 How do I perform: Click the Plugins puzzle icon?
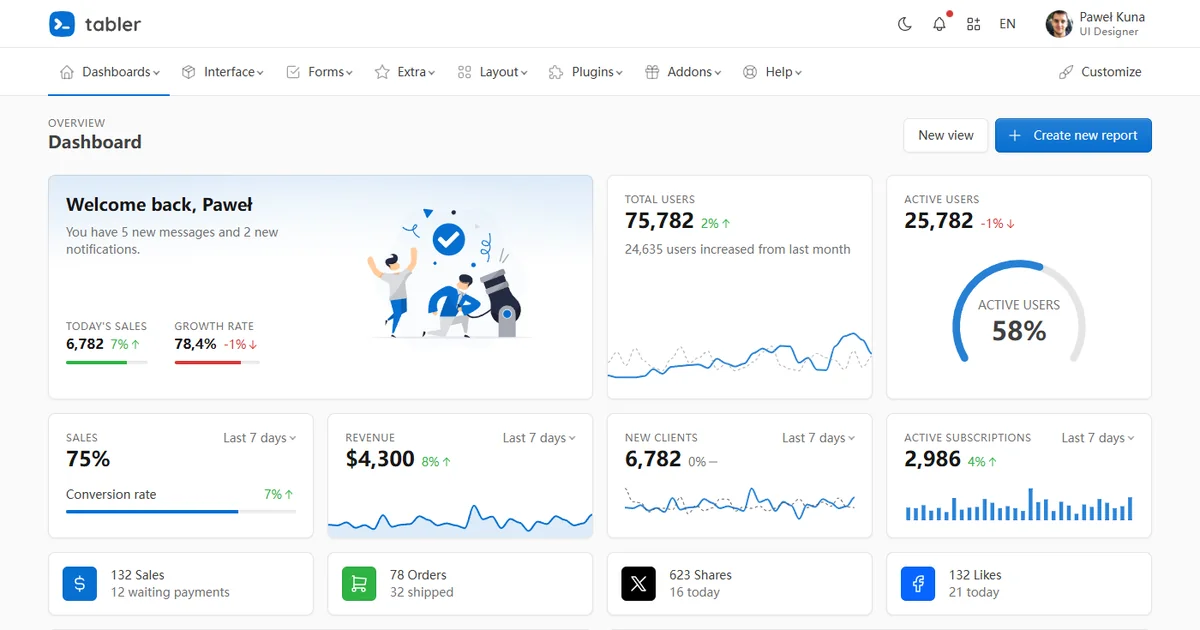click(557, 72)
